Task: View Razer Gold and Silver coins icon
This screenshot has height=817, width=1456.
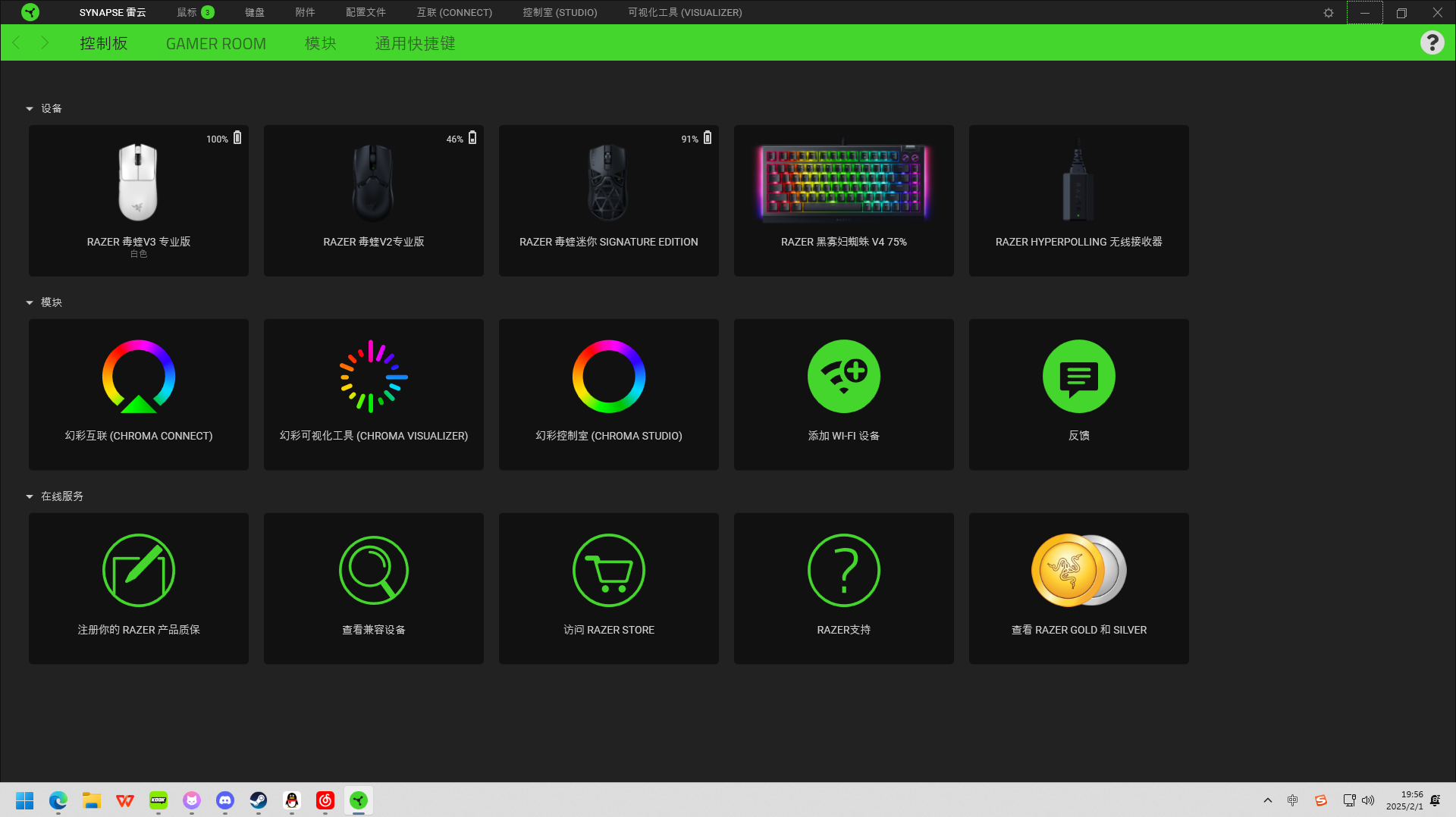Action: [1079, 571]
